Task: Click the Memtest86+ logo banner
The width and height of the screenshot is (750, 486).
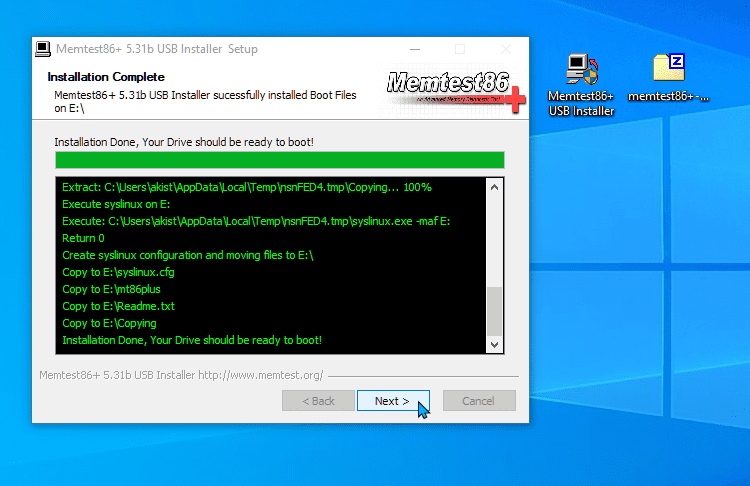Action: (x=454, y=92)
